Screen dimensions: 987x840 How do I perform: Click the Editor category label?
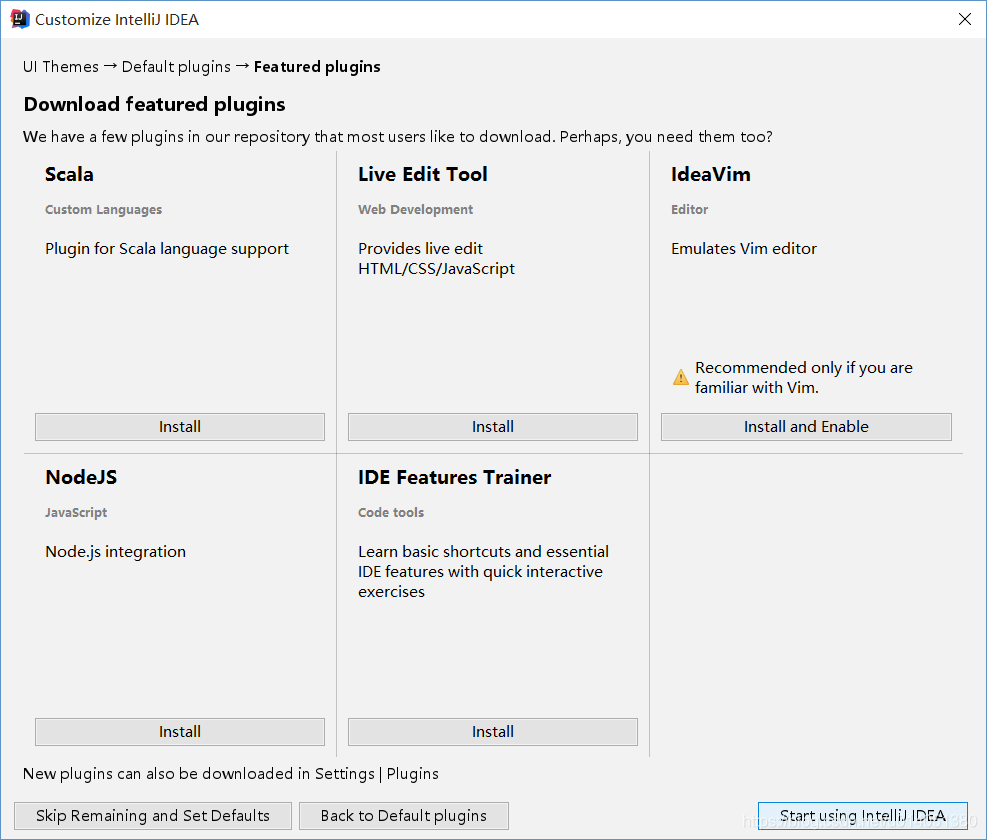click(x=689, y=210)
